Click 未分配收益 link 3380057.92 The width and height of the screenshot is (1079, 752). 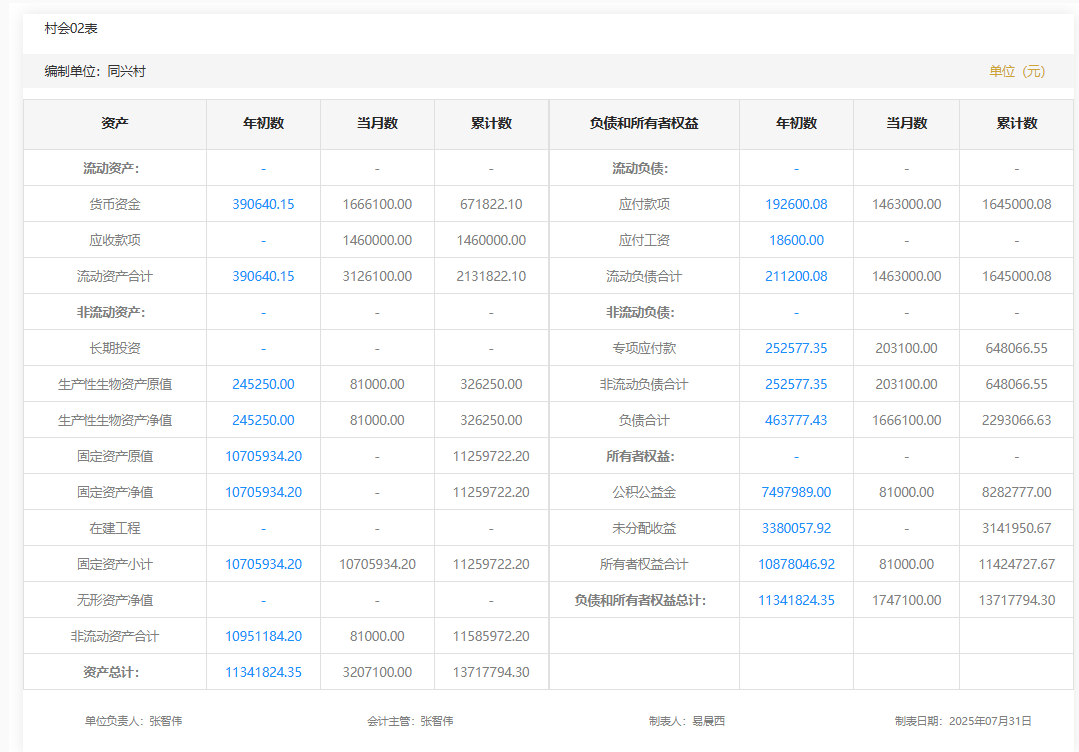(796, 528)
